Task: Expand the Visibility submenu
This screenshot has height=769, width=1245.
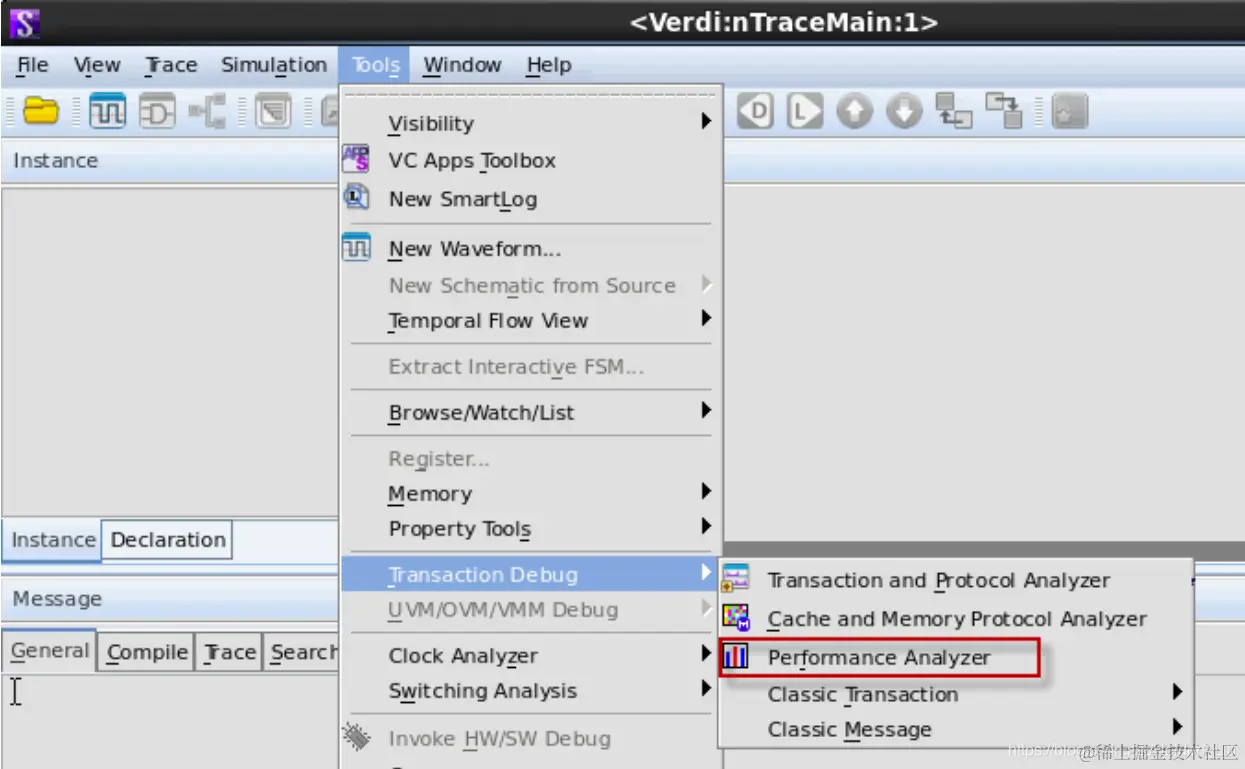Action: click(x=531, y=123)
